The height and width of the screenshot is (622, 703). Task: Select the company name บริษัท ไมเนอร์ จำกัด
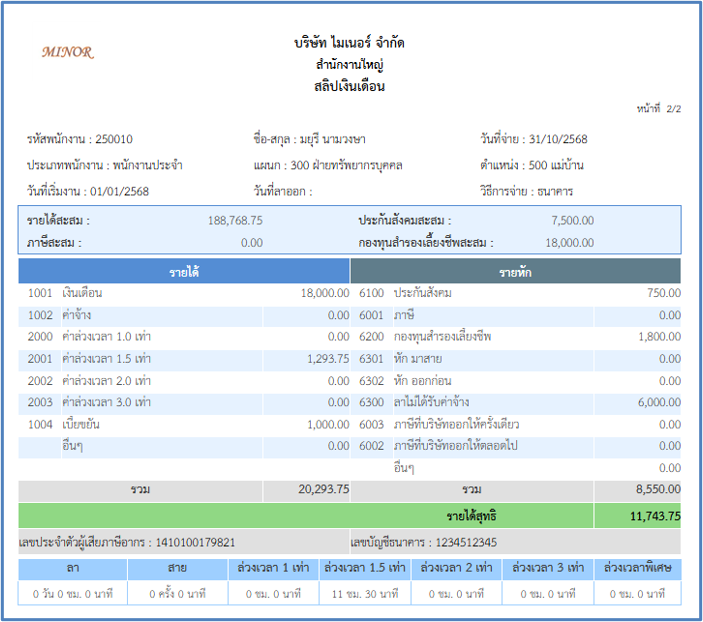(349, 43)
